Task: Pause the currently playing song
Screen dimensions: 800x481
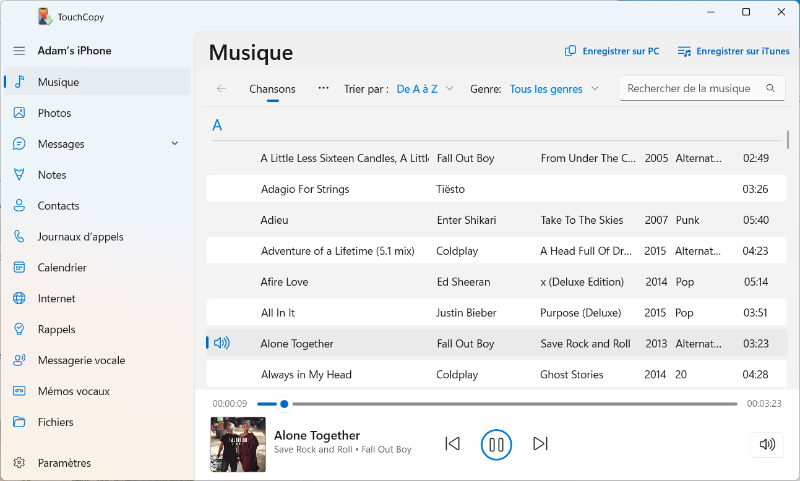Action: (496, 444)
